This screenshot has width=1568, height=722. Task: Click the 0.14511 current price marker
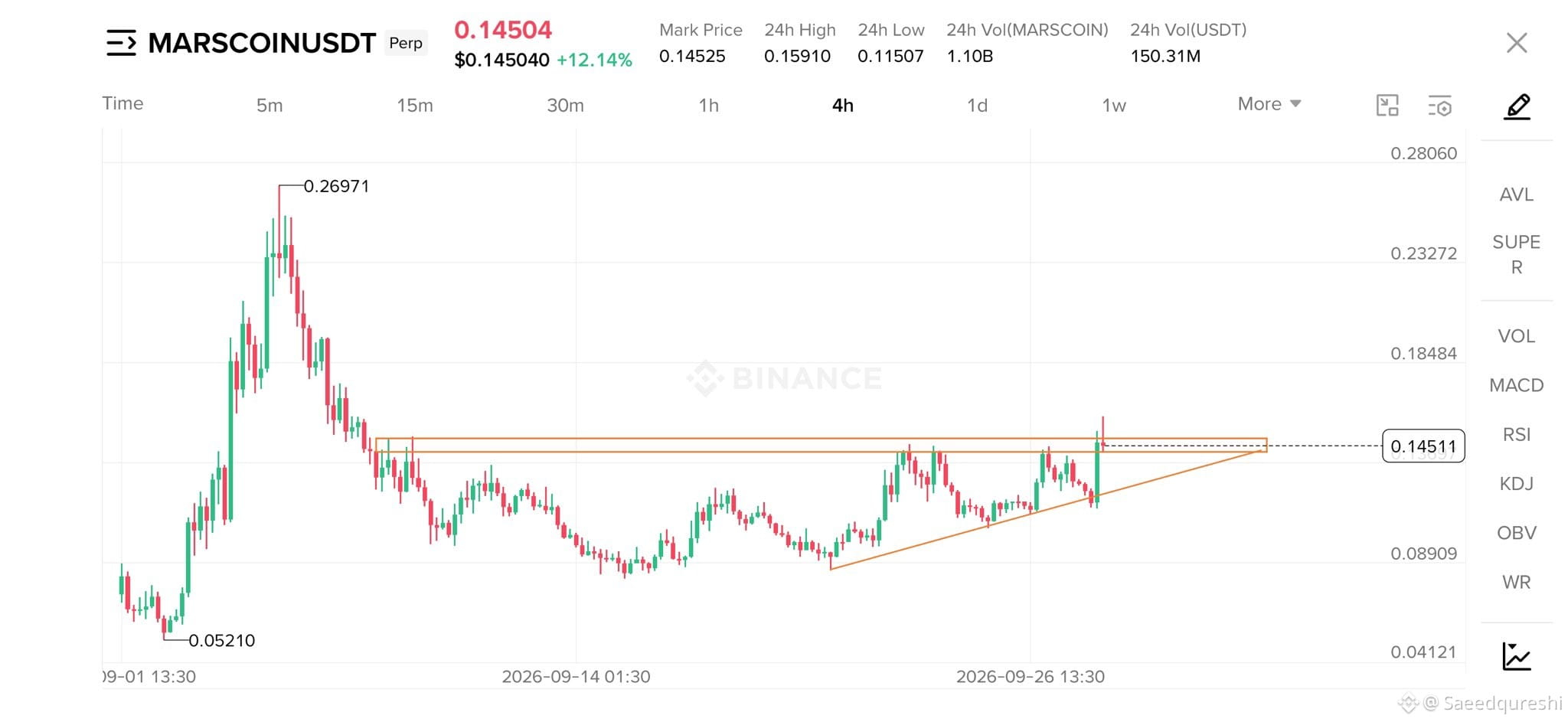pyautogui.click(x=1423, y=446)
